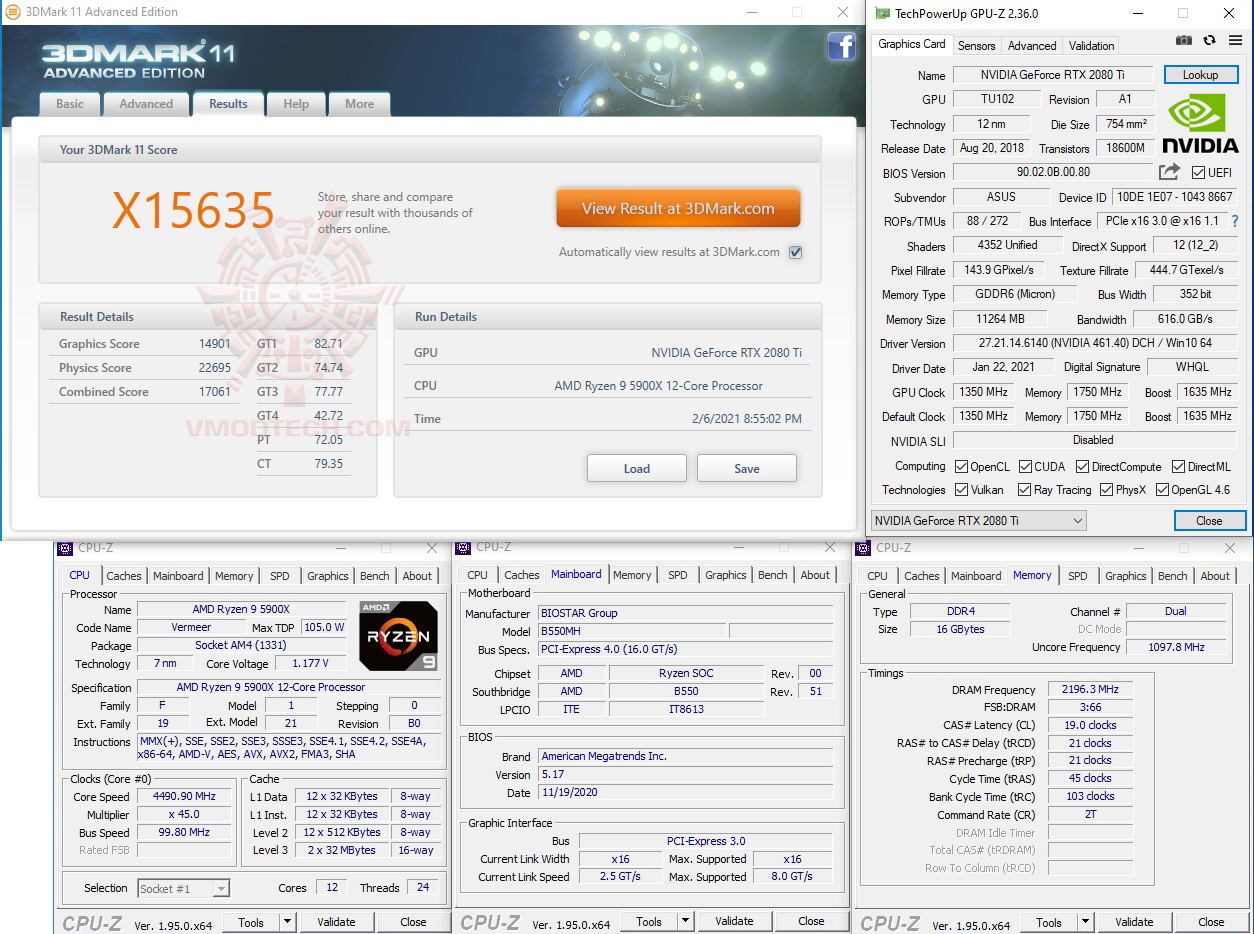
Task: Click the CAS# Latency value 19.0 clocks
Action: point(1090,725)
